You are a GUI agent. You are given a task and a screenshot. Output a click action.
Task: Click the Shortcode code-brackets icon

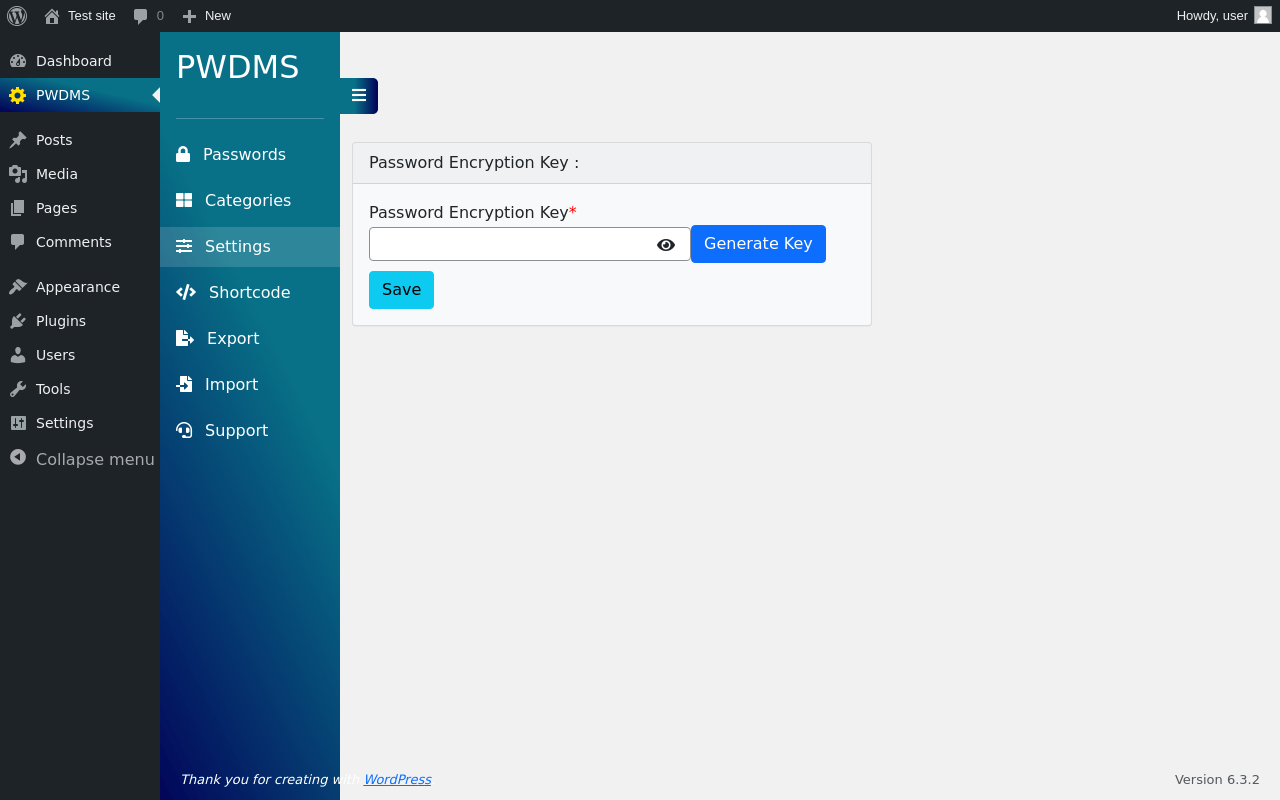tap(186, 292)
